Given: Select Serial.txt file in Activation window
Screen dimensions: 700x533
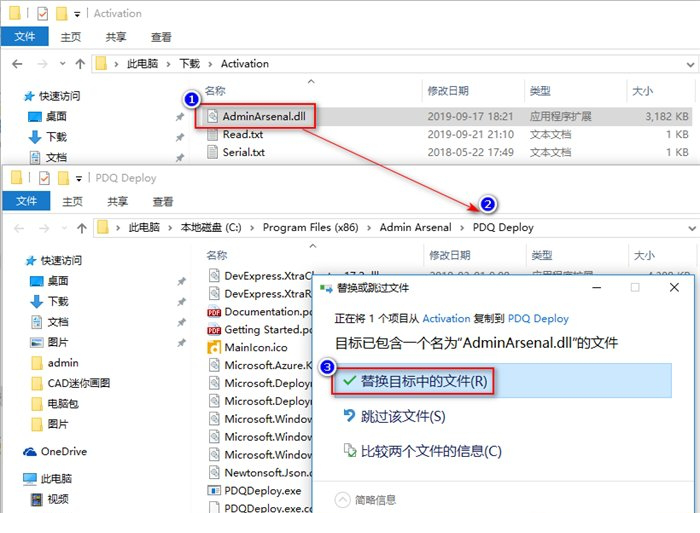Looking at the screenshot, I should pos(236,152).
